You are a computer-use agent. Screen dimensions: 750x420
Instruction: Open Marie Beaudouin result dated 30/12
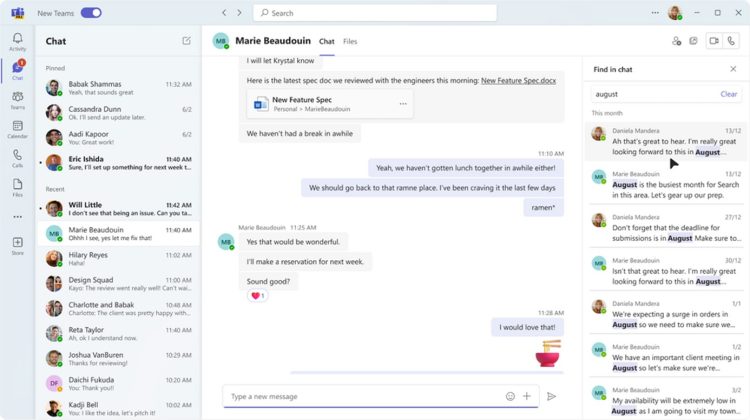(666, 271)
